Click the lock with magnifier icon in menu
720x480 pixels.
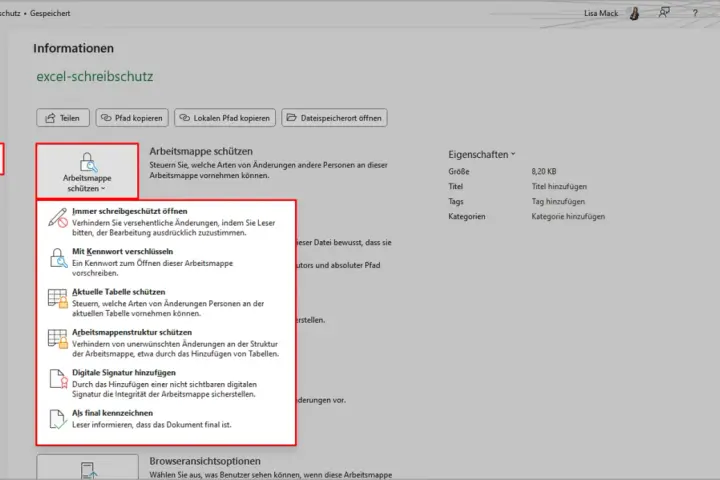(58, 258)
